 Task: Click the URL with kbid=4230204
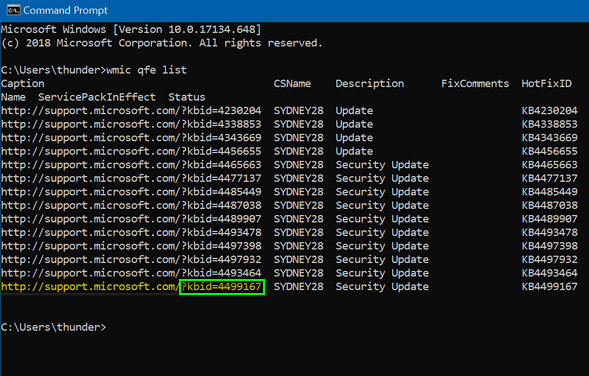131,110
